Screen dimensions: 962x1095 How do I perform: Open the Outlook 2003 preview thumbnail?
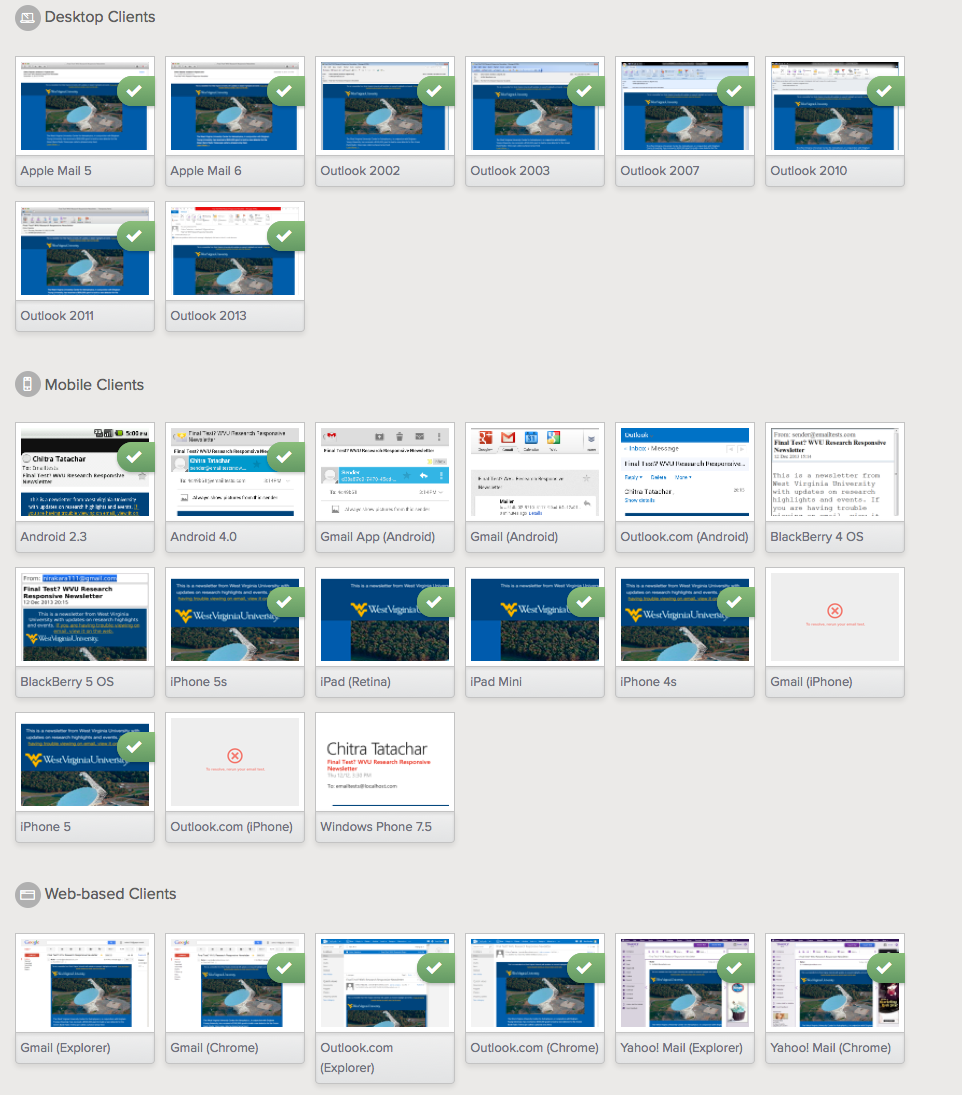(x=535, y=105)
